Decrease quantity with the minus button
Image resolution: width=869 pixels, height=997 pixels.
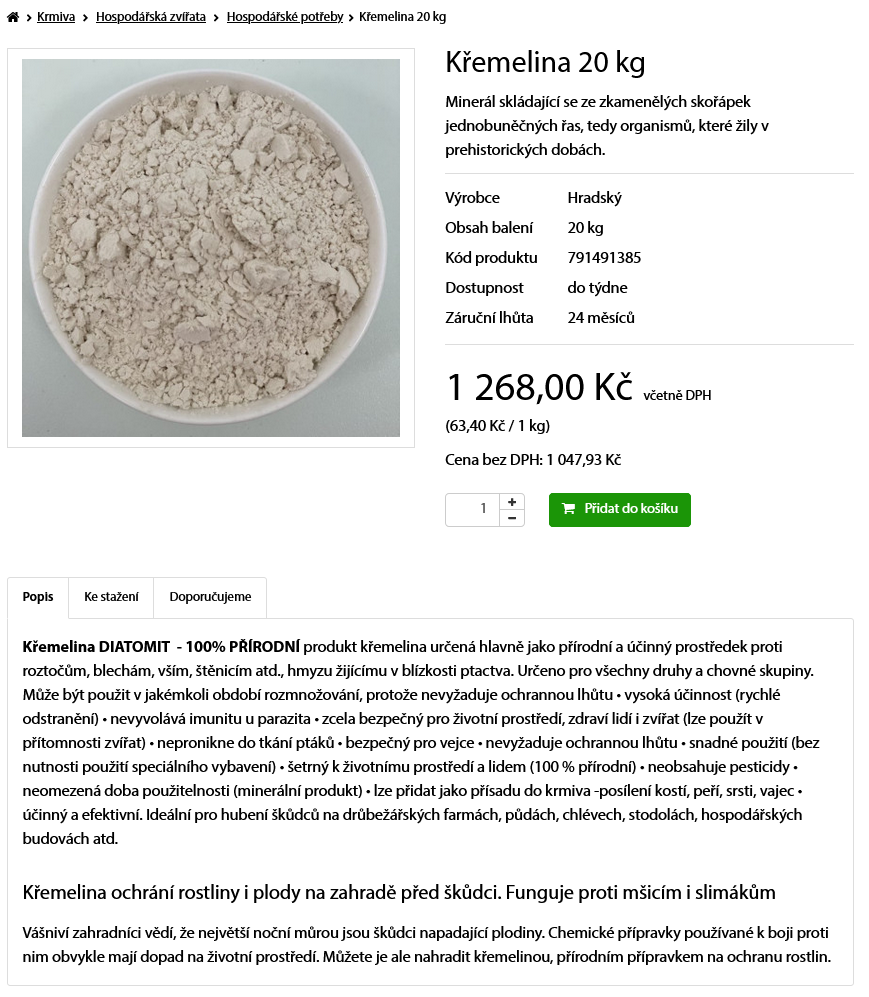point(512,518)
